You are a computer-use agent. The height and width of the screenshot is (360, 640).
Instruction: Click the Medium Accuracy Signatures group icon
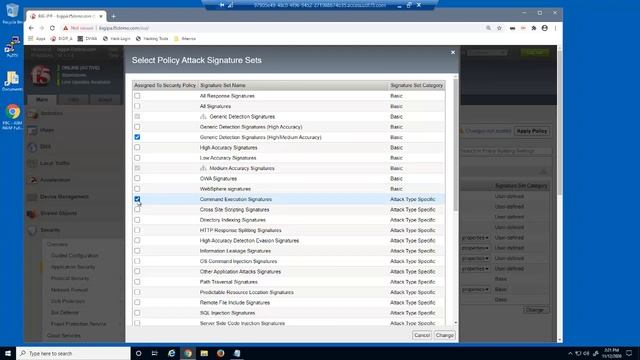point(203,168)
